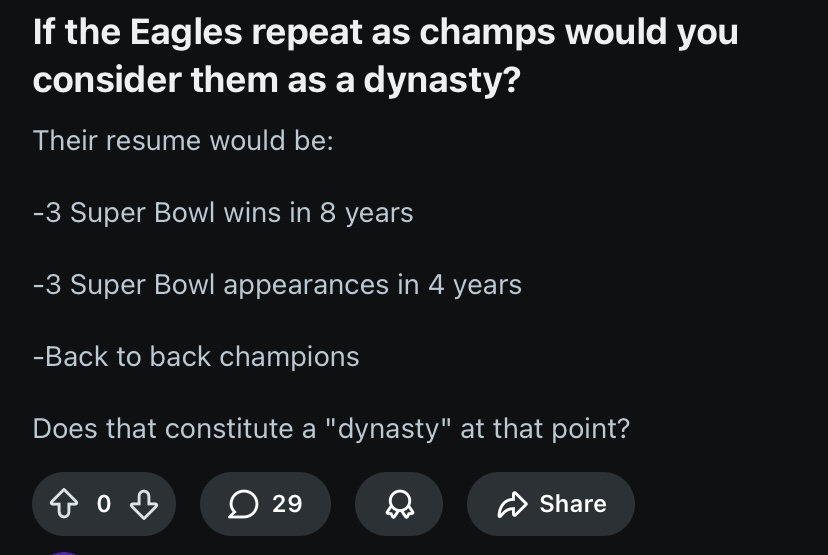Click the "3 Super Bowl appearances" line

click(x=277, y=284)
